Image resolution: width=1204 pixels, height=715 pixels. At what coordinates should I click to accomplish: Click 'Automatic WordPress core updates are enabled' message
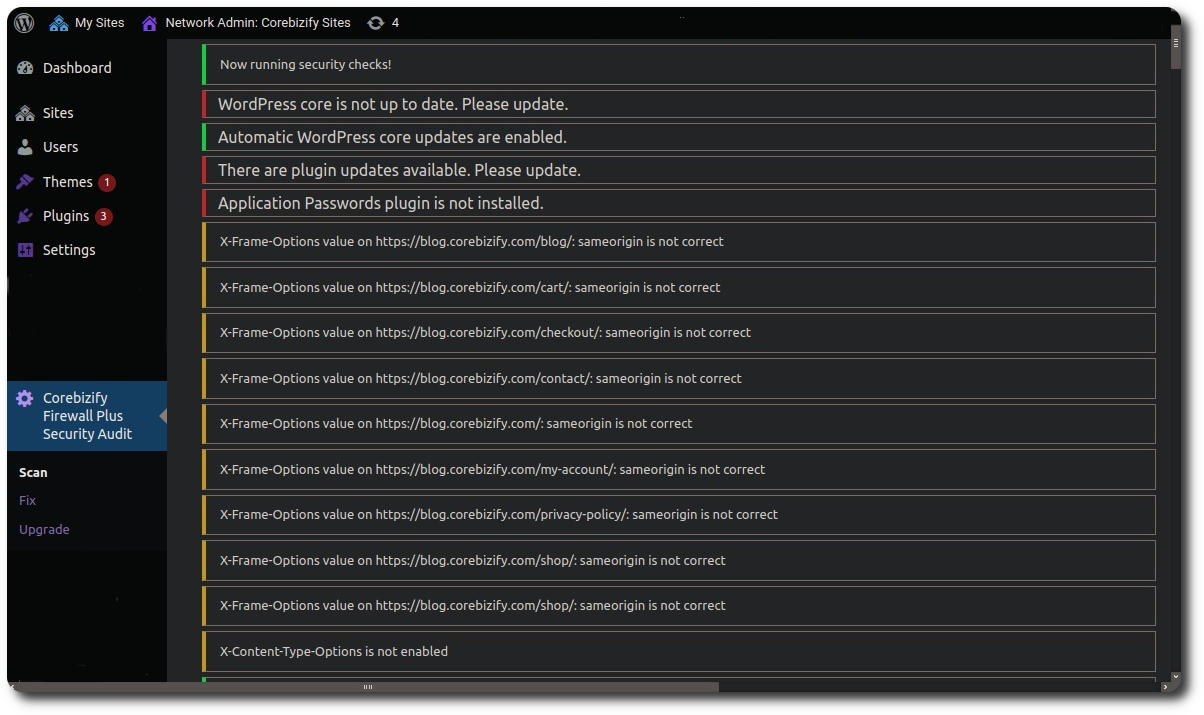(x=679, y=137)
